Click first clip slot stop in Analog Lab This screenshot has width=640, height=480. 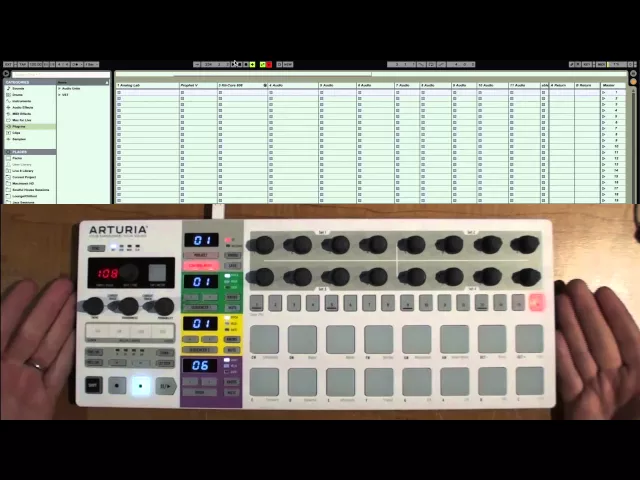point(119,93)
